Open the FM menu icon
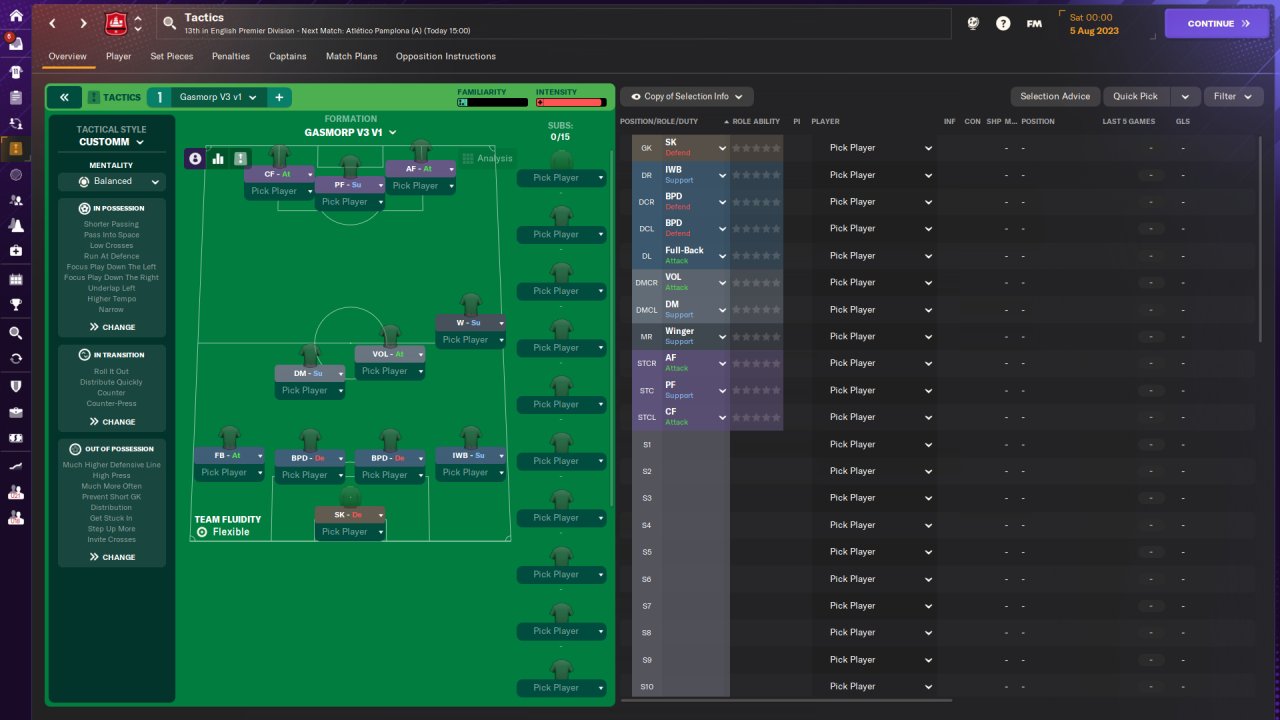The width and height of the screenshot is (1280, 720). 1034,23
